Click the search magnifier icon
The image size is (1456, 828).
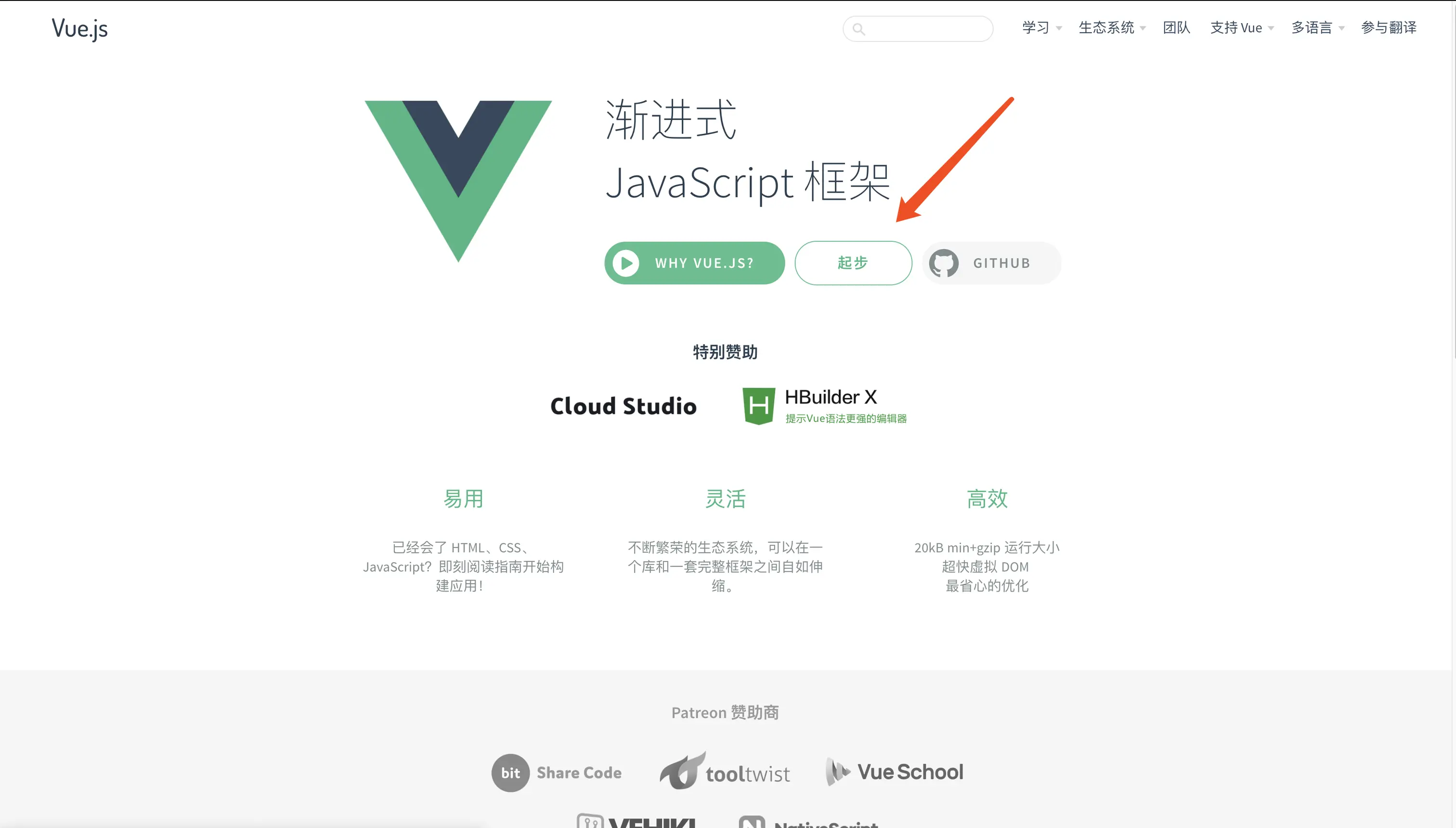[858, 29]
